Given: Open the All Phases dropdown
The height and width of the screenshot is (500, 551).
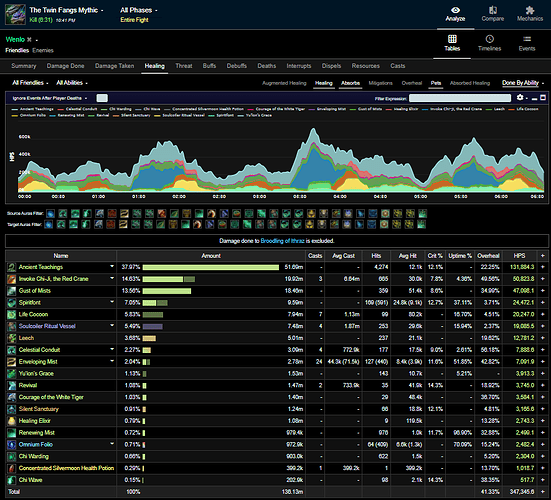Looking at the screenshot, I should (139, 10).
